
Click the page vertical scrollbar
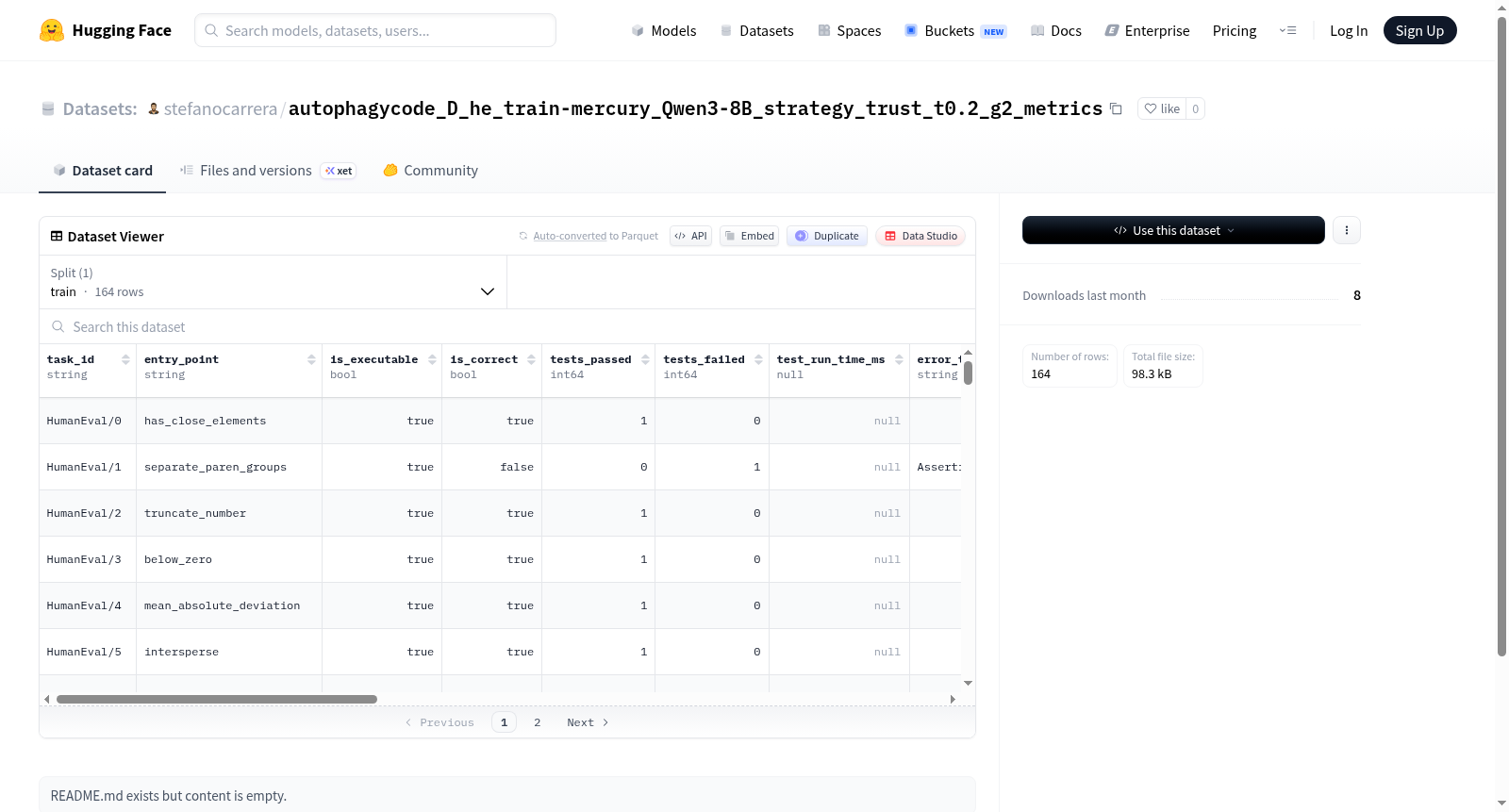[1501, 335]
